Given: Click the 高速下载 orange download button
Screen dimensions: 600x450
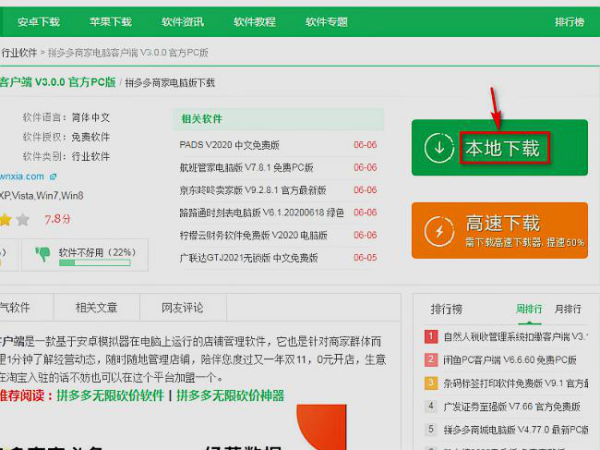Looking at the screenshot, I should [500, 230].
